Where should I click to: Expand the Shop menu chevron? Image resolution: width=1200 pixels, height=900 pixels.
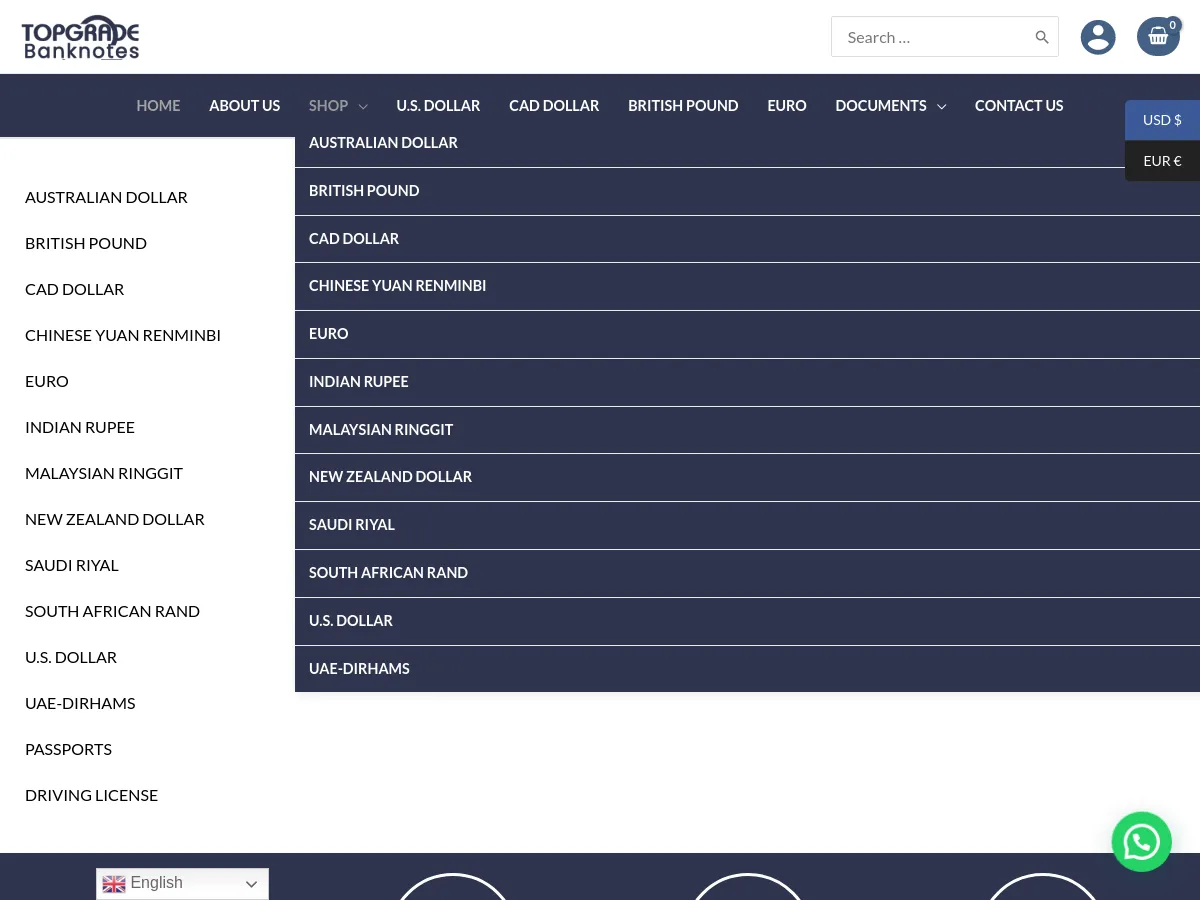pos(363,106)
